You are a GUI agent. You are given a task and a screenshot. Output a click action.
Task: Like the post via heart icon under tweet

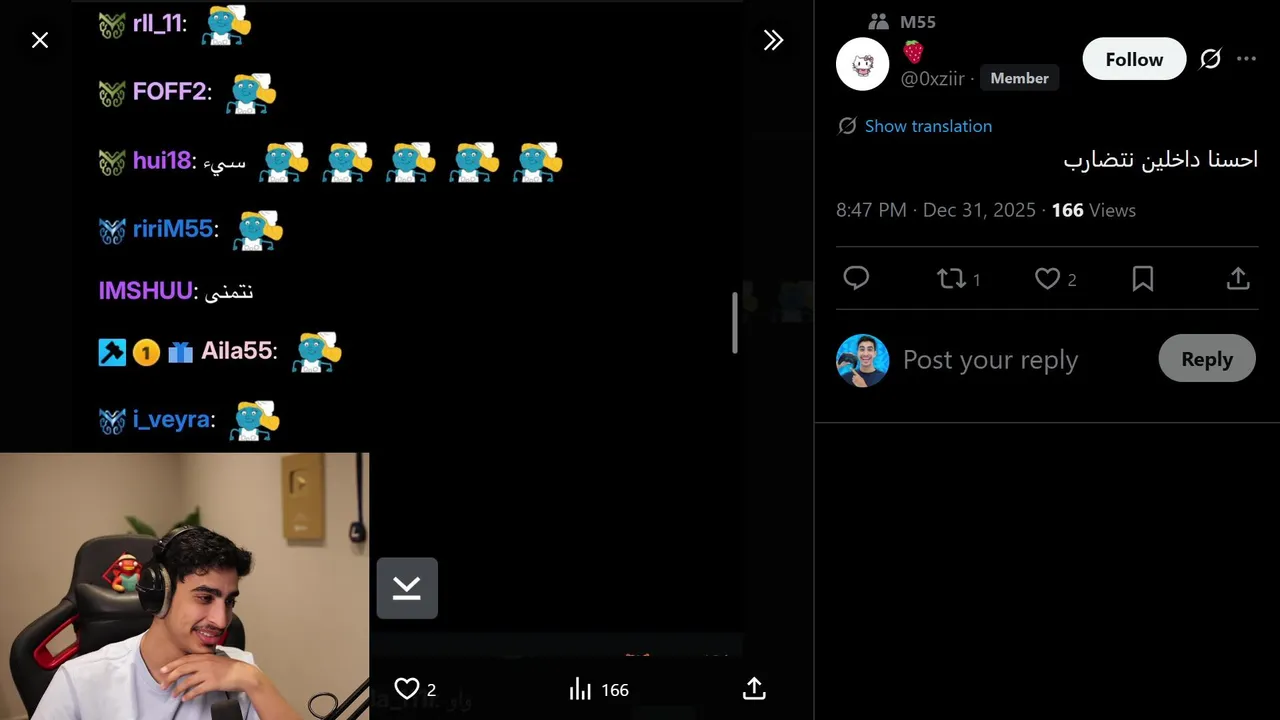(1047, 279)
